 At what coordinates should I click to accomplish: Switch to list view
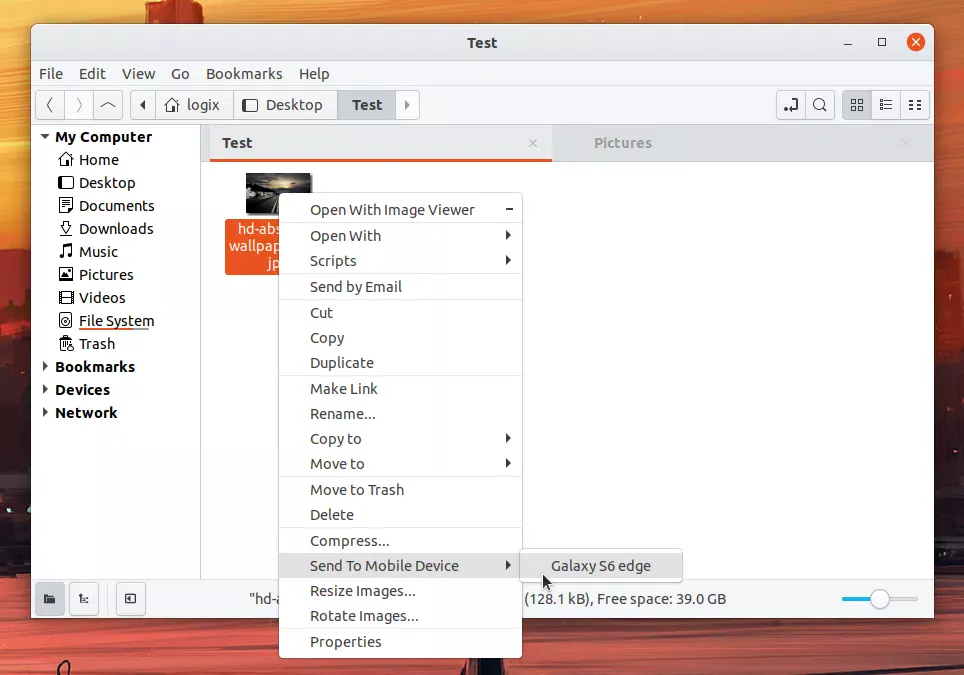[886, 105]
